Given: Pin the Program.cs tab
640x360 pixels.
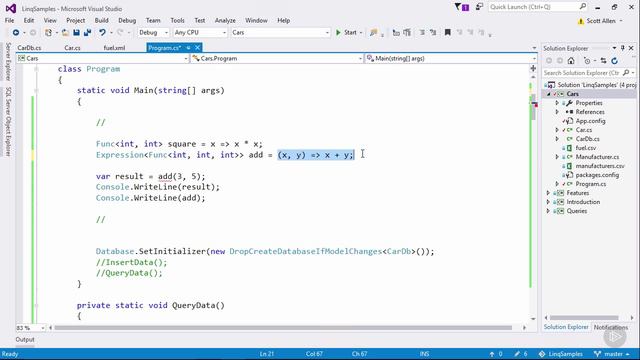Looking at the screenshot, I should (188, 48).
